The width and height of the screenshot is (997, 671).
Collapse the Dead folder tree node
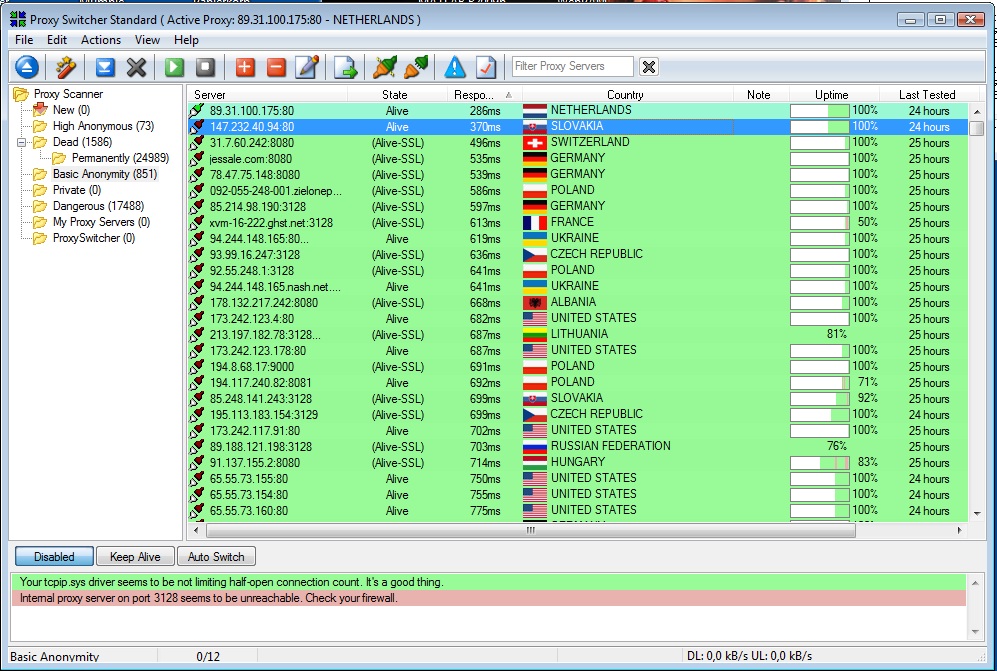point(21,142)
